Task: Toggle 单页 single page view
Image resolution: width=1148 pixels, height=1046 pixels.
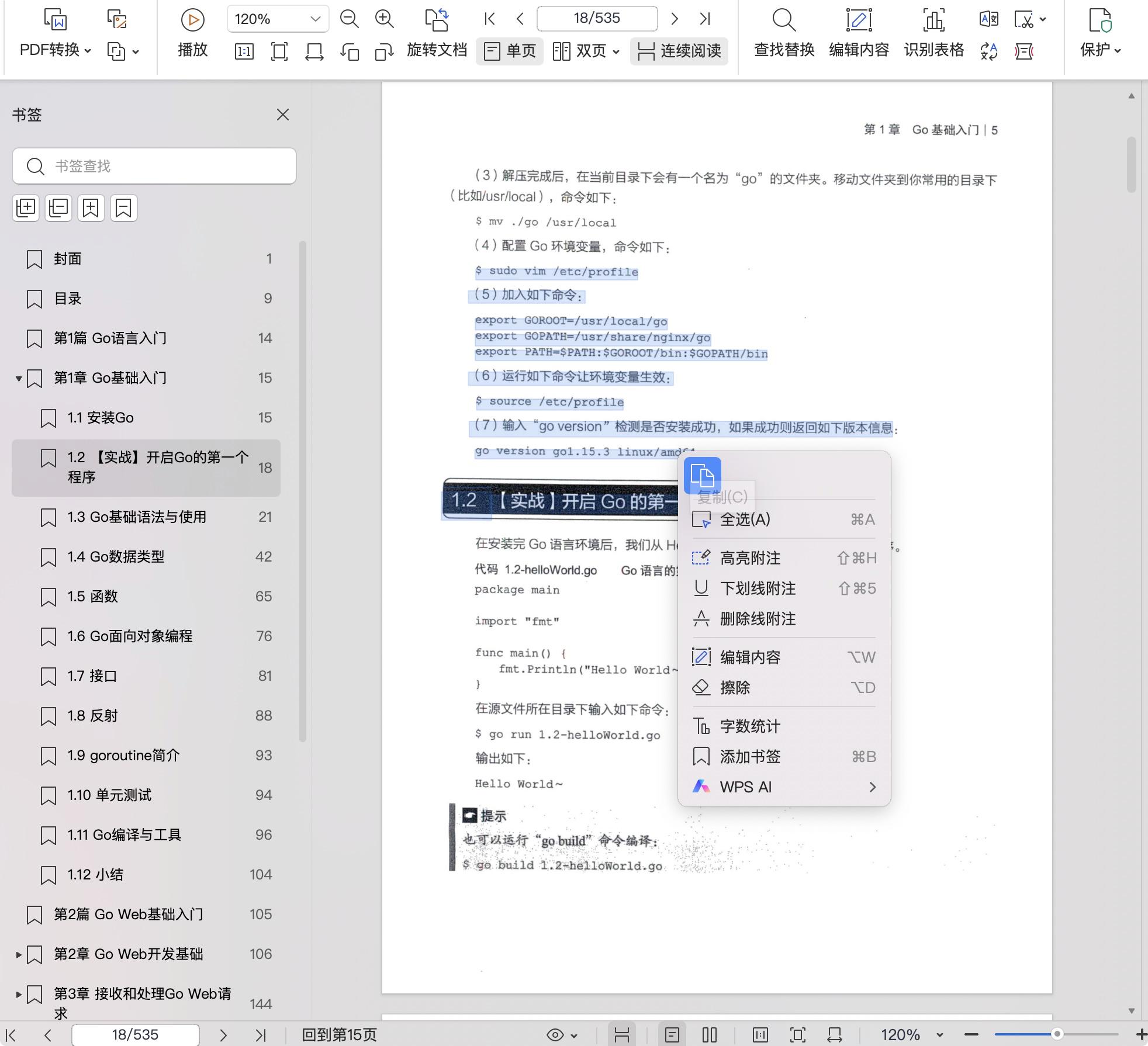Action: click(510, 51)
